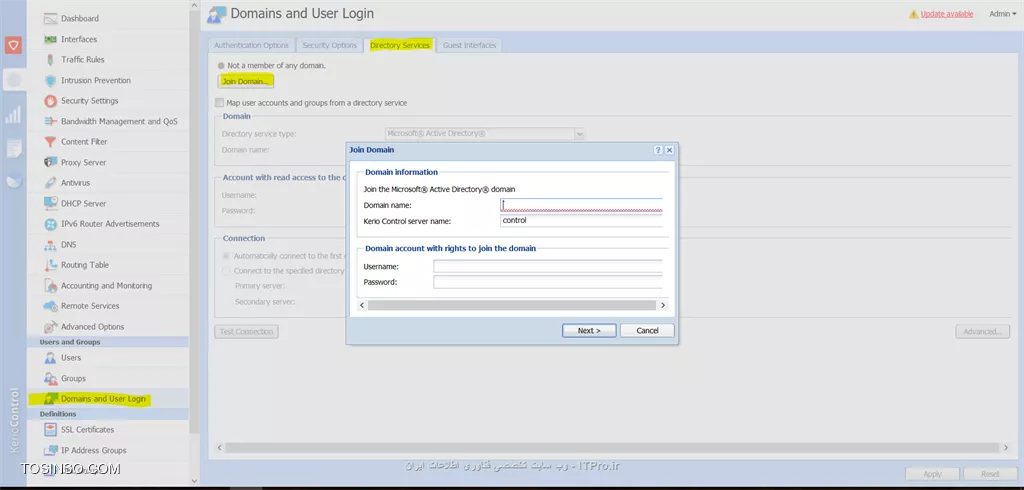
Task: Switch to Authentication Options tab
Action: (x=251, y=46)
